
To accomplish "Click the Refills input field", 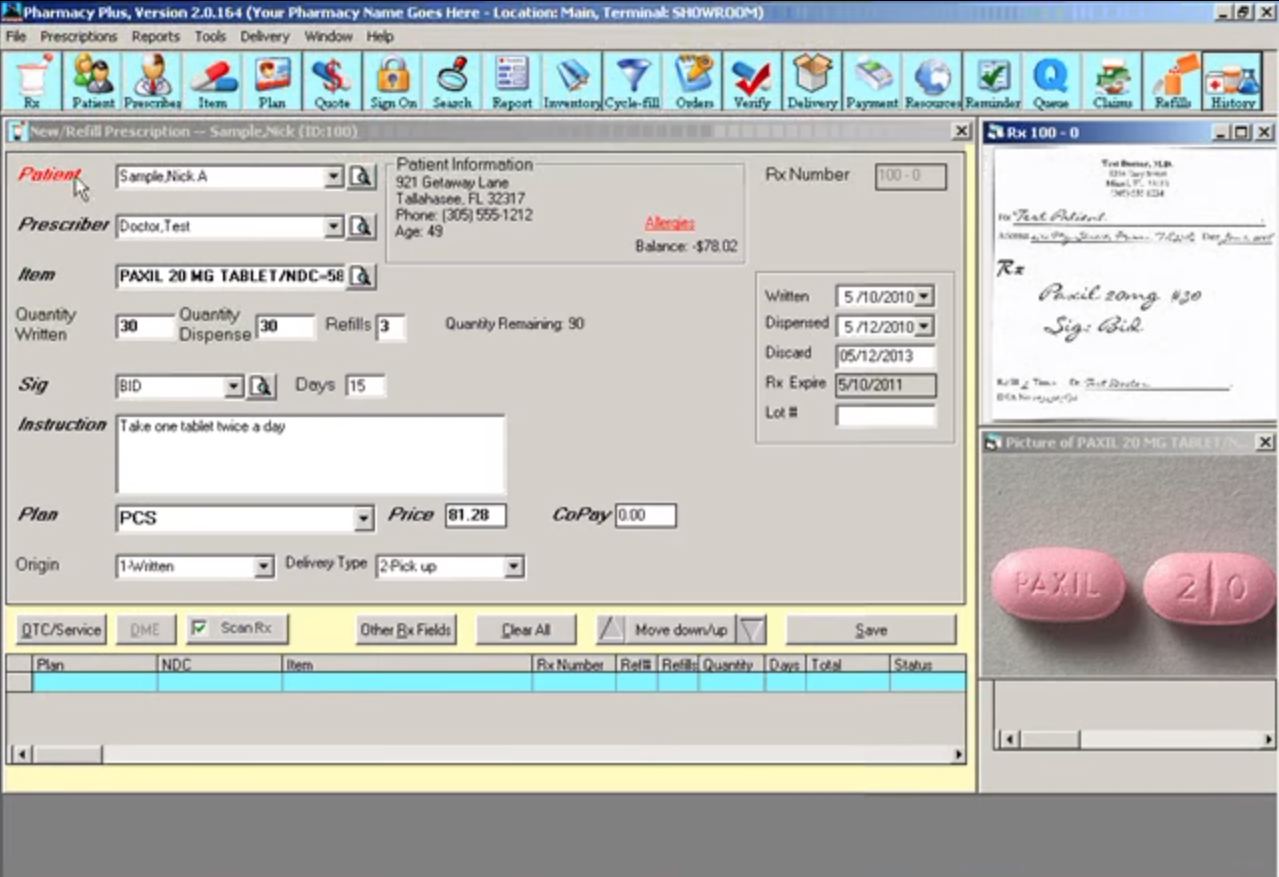I will click(391, 327).
